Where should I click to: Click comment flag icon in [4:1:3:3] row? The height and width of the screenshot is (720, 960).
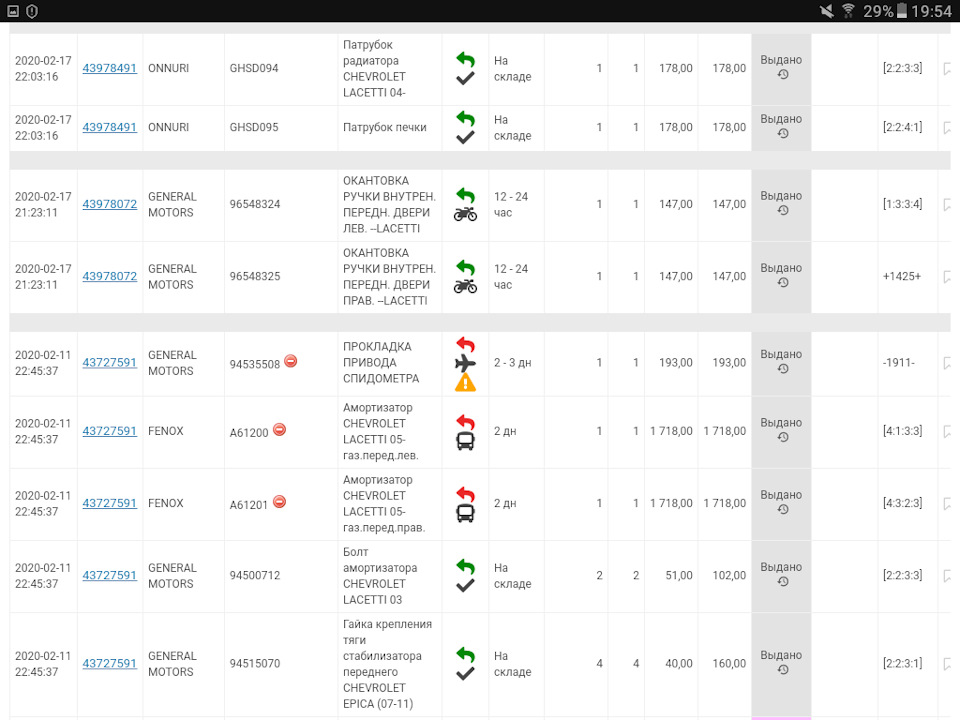(x=947, y=432)
